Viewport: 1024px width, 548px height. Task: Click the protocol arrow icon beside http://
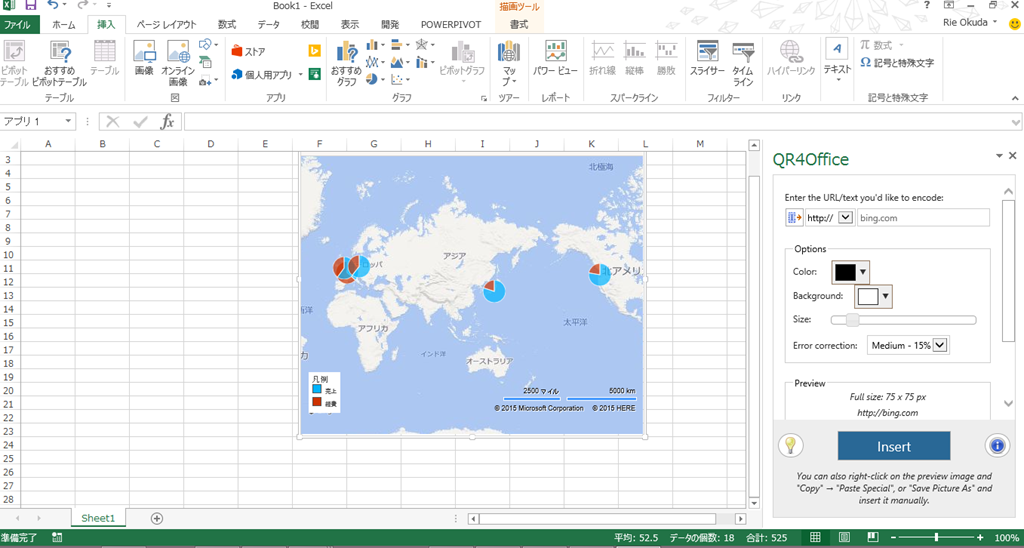tap(794, 218)
